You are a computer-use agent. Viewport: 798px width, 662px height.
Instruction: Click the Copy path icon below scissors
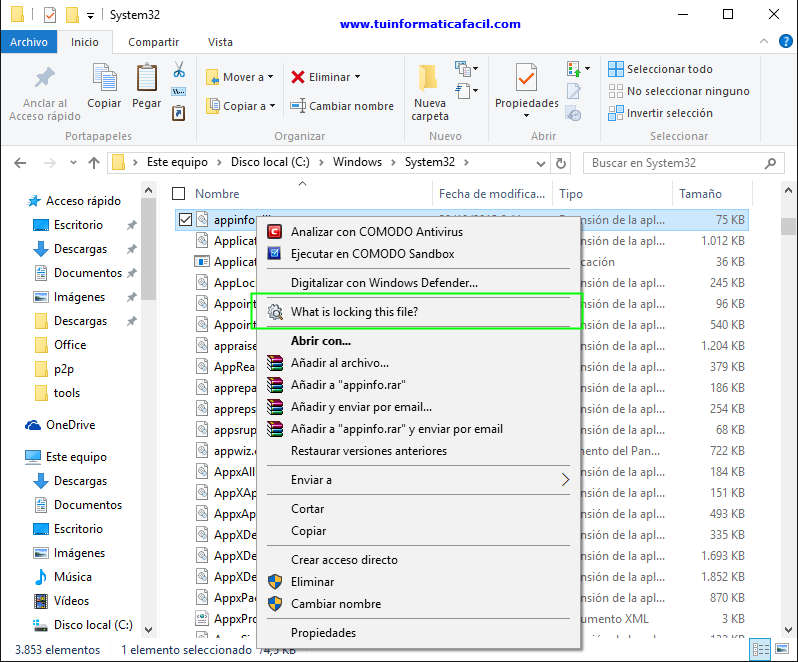coord(179,92)
